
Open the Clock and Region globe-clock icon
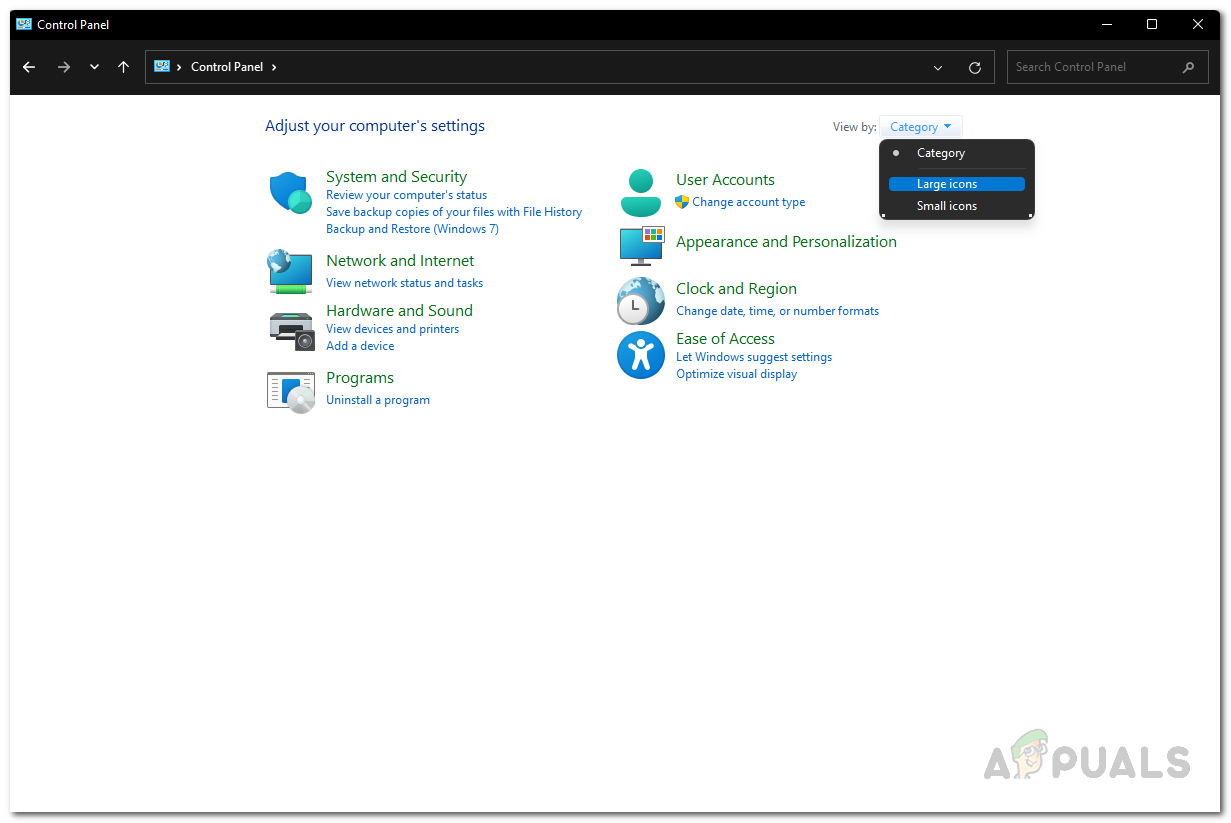[641, 301]
